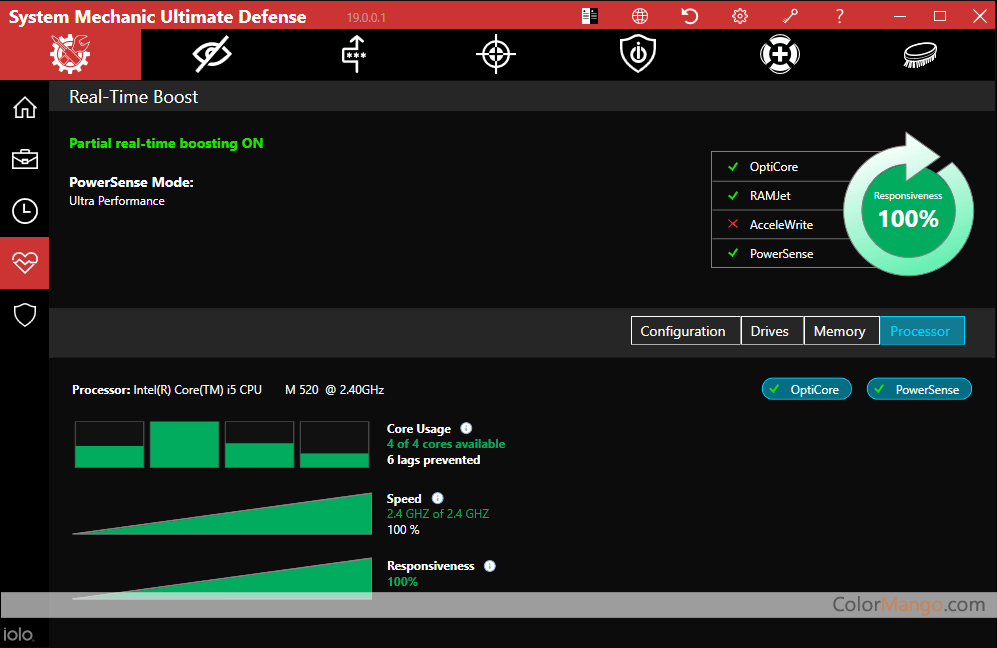Show info for Speed
Image resolution: width=997 pixels, height=648 pixels.
437,499
